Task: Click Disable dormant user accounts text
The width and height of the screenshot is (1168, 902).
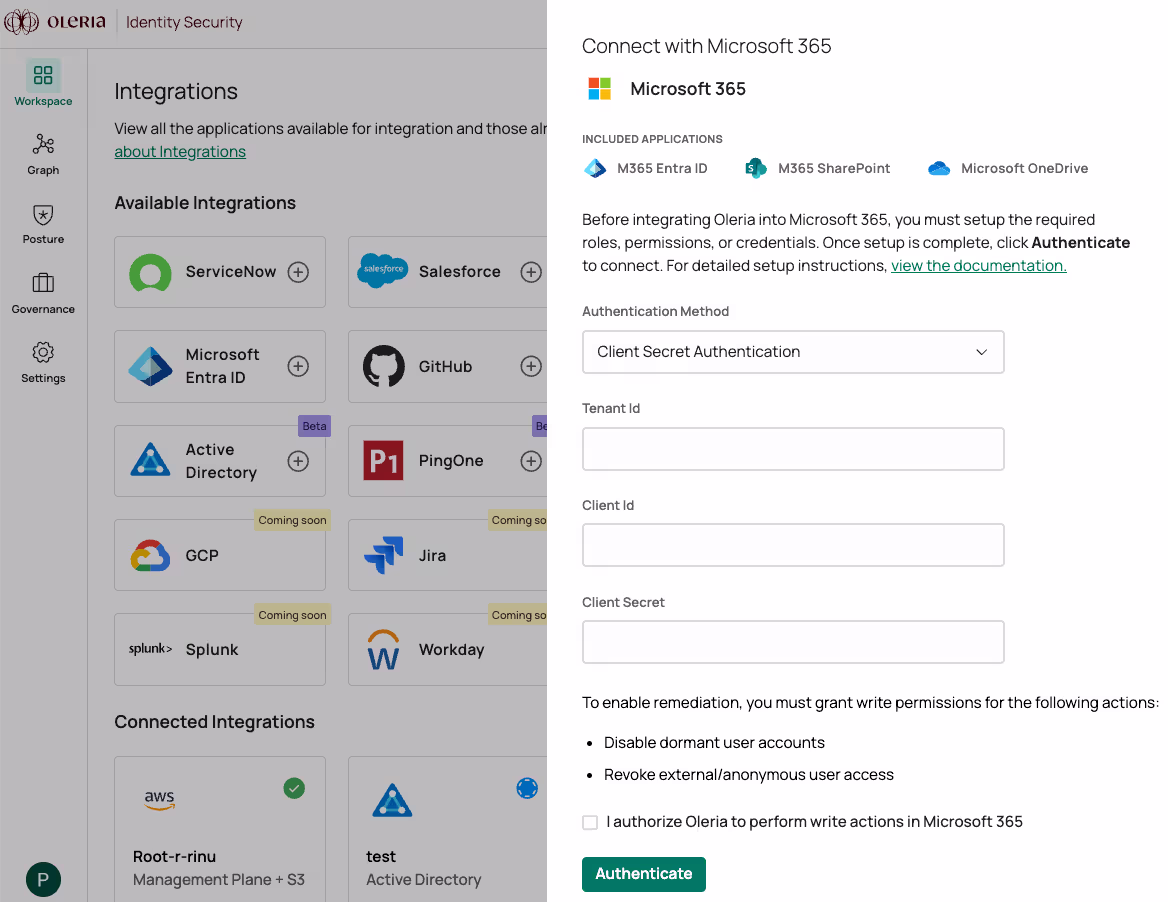Action: tap(714, 743)
